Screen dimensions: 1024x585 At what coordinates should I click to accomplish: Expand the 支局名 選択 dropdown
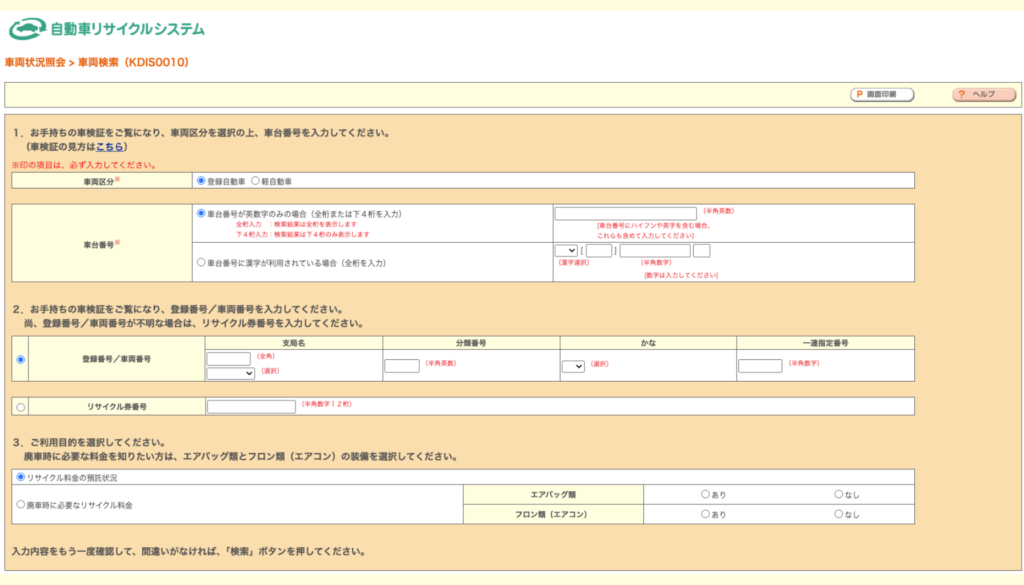coord(230,373)
